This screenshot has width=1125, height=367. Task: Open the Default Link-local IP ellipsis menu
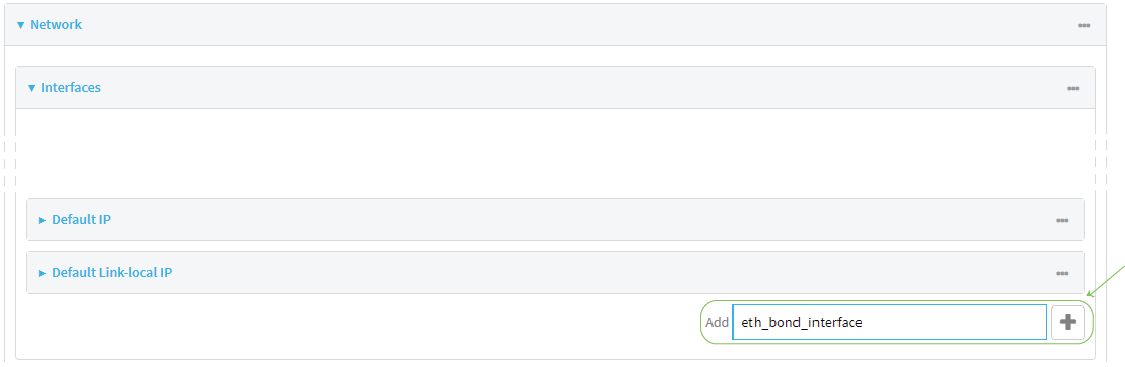pyautogui.click(x=1062, y=273)
